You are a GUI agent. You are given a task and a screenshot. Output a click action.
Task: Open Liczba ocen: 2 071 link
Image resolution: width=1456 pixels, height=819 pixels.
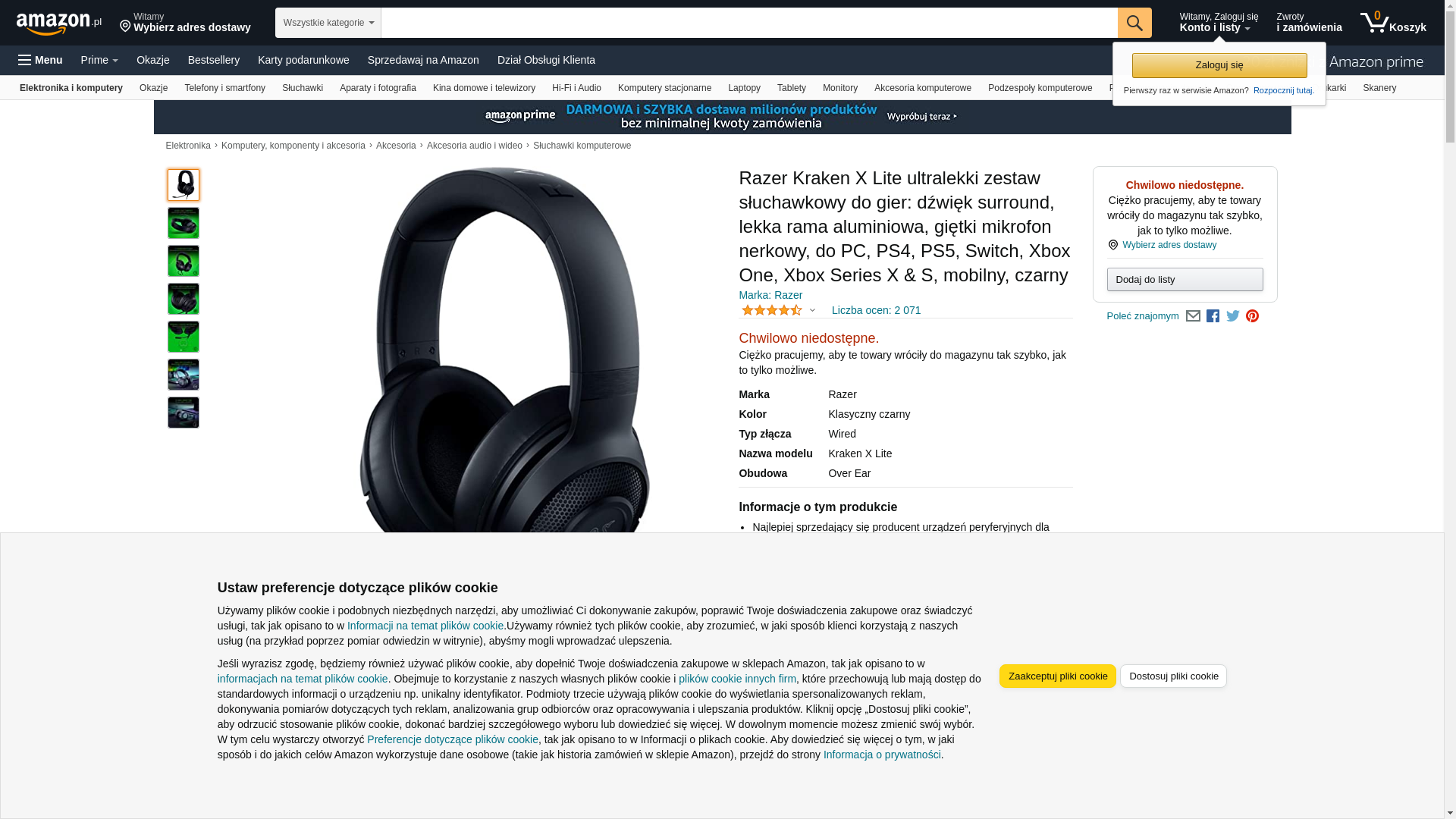(876, 310)
